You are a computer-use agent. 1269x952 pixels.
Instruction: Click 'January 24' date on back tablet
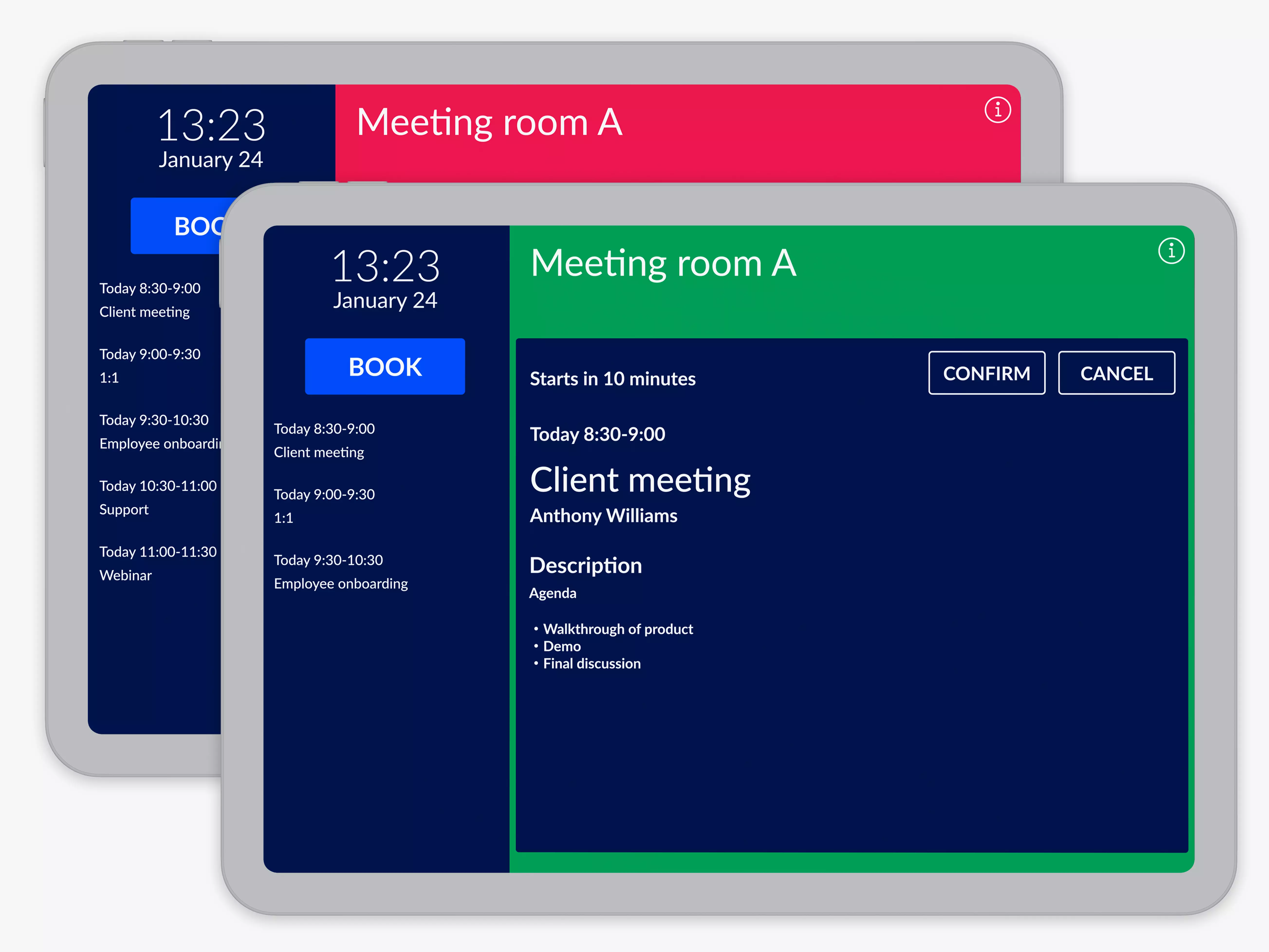(211, 160)
